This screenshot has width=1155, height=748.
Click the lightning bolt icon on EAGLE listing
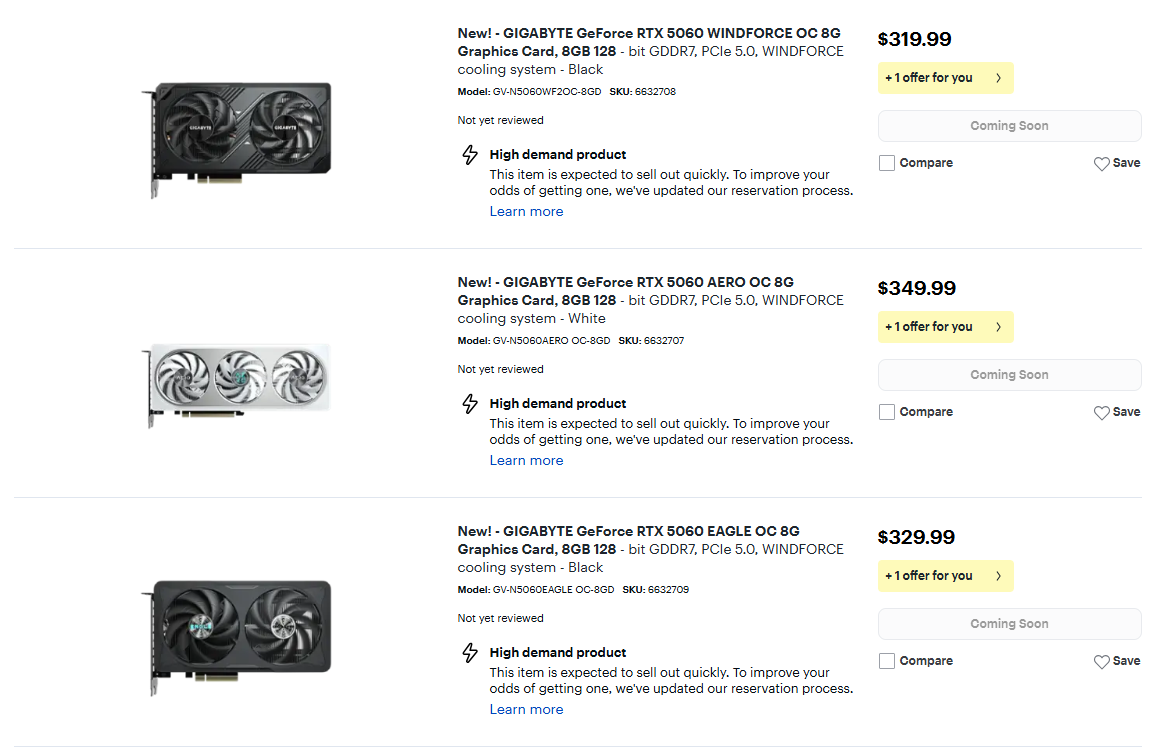pyautogui.click(x=470, y=653)
